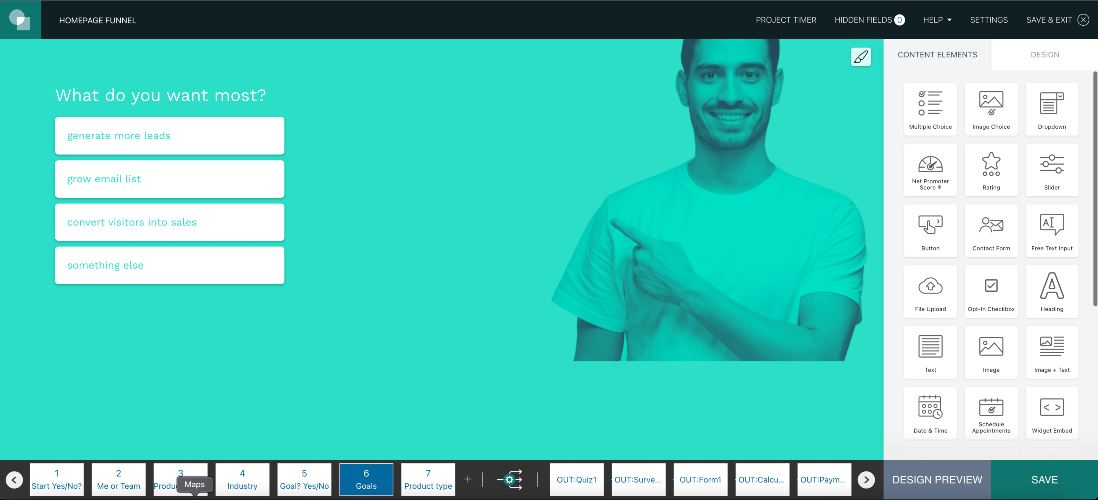Open outcome page OUT:Surve...

pos(639,480)
